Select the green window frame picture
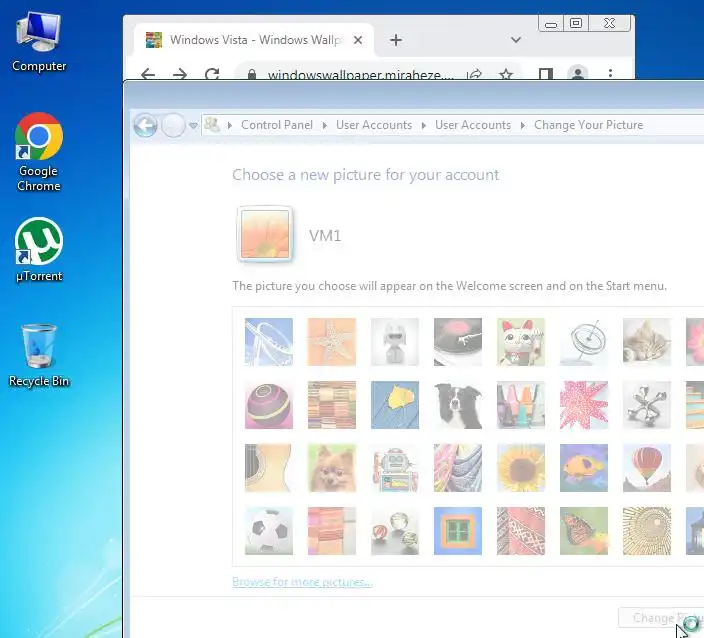704x638 pixels. pyautogui.click(x=458, y=531)
